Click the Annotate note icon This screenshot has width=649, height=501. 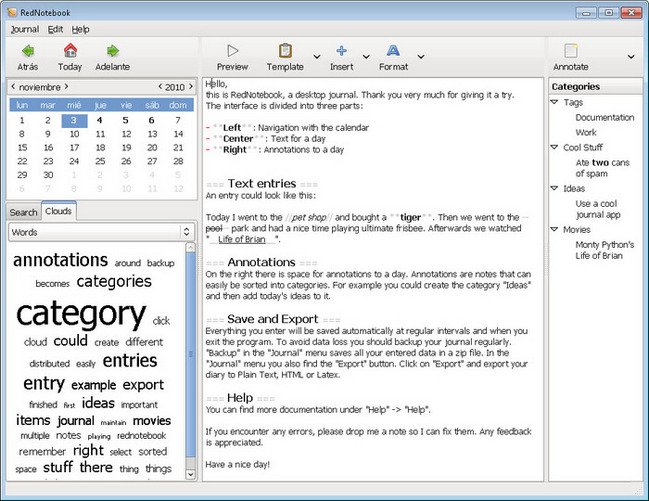pyautogui.click(x=571, y=51)
